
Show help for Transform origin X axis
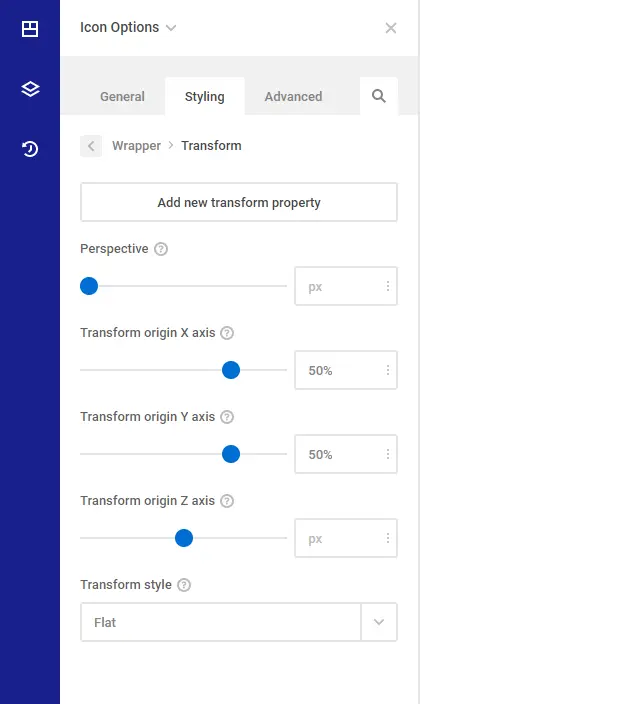pyautogui.click(x=227, y=333)
